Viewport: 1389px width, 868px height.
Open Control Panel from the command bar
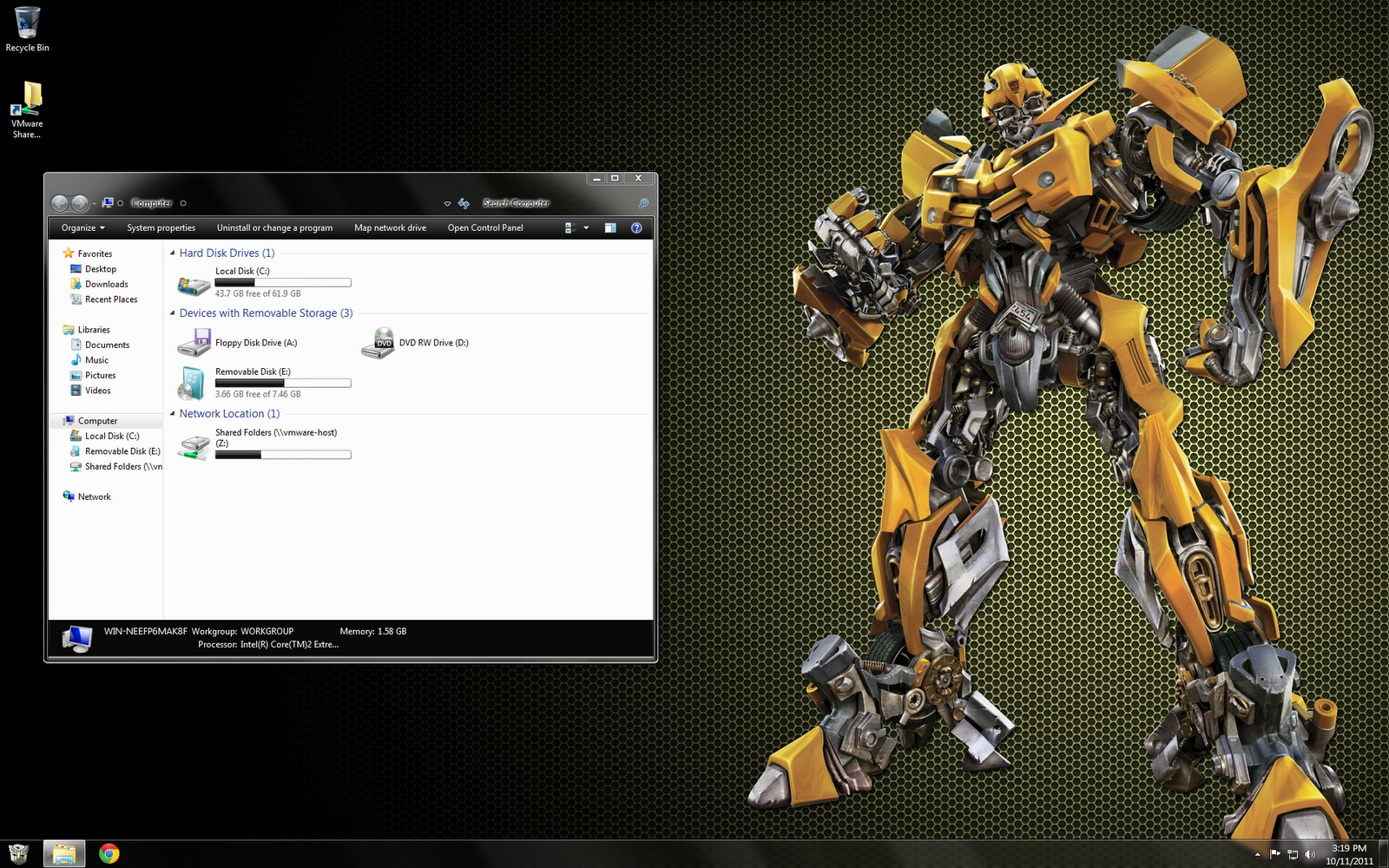coord(485,227)
